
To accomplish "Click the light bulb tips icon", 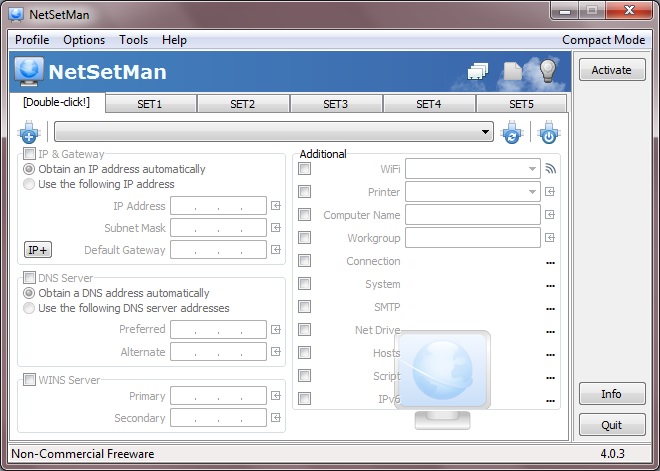I will pos(548,70).
